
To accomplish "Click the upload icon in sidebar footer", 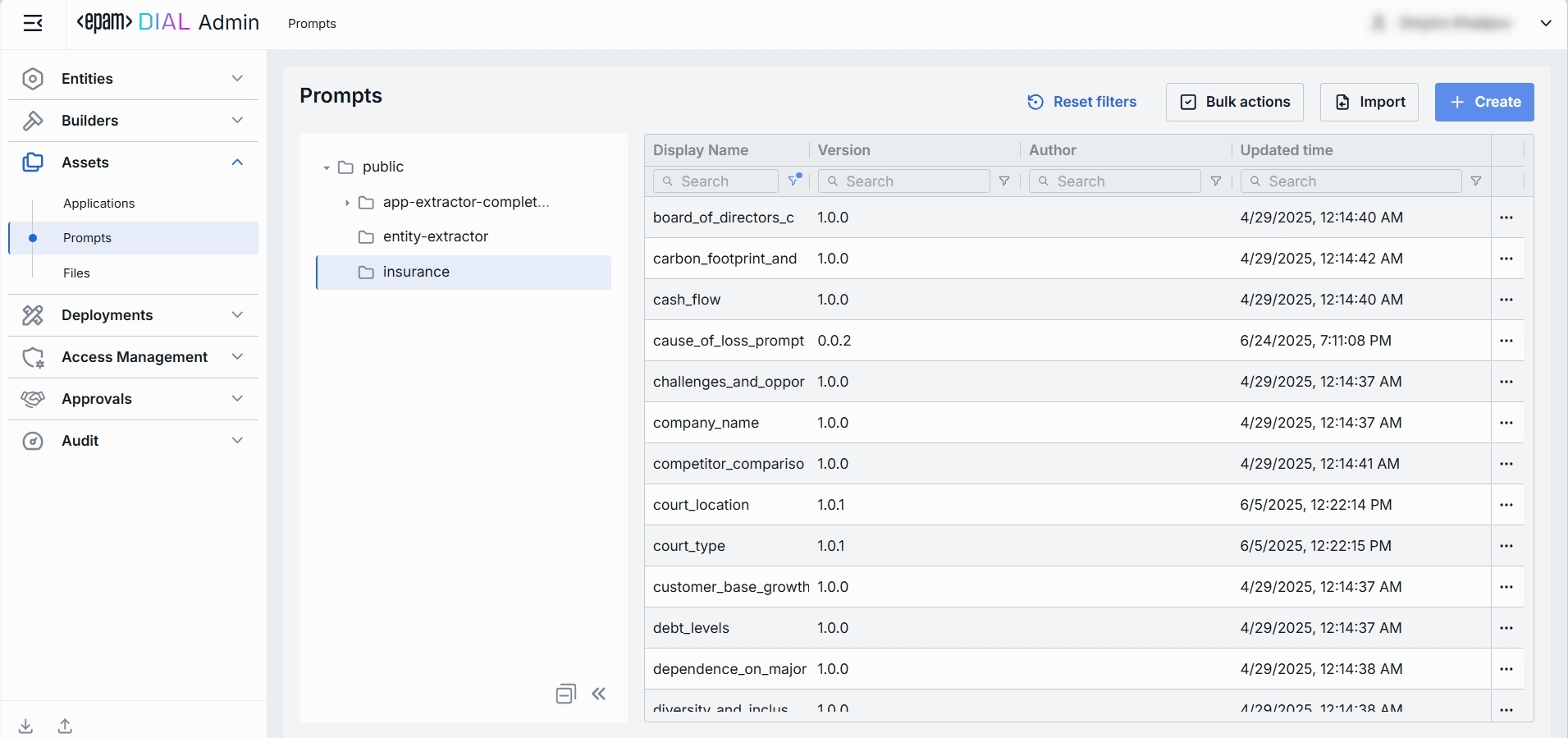I will [66, 726].
